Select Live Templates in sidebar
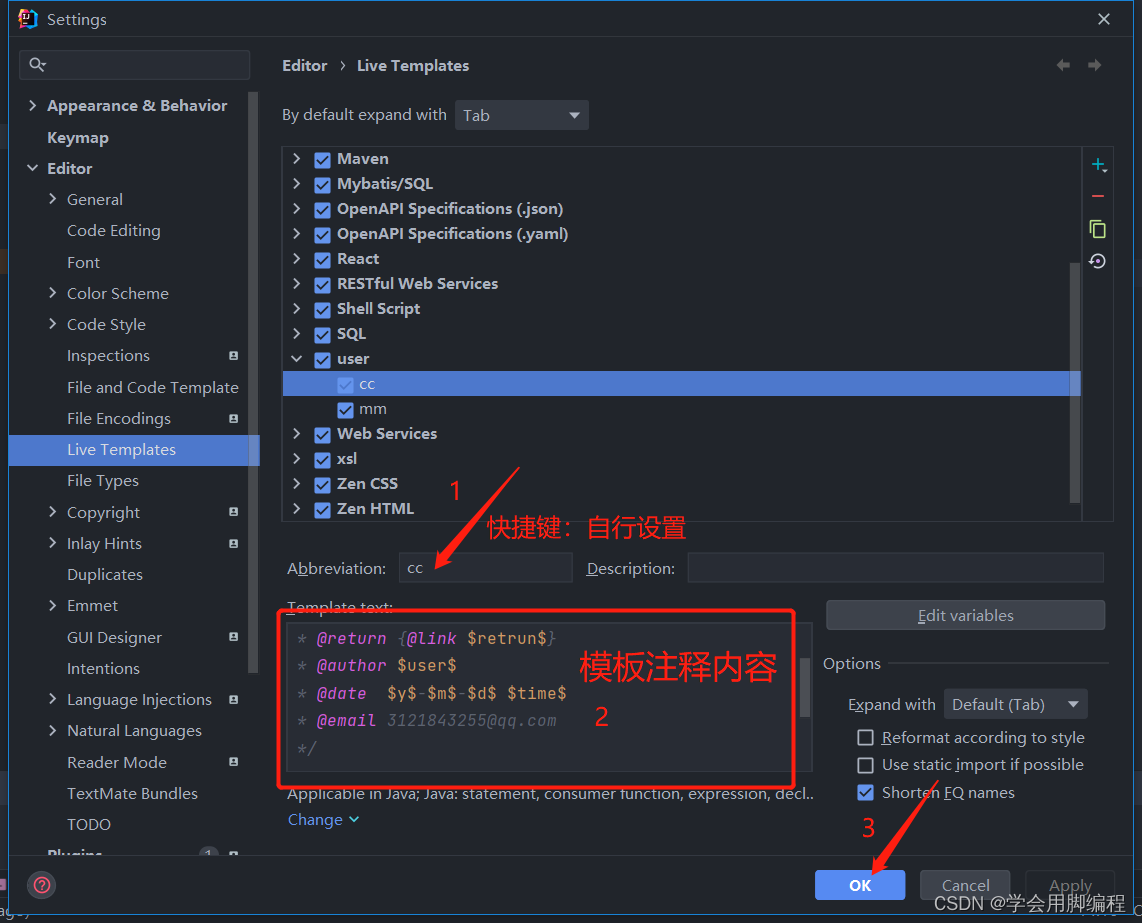 pos(134,449)
